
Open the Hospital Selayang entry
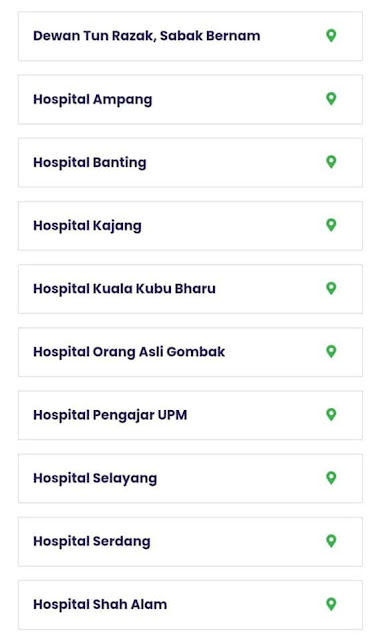pyautogui.click(x=190, y=478)
